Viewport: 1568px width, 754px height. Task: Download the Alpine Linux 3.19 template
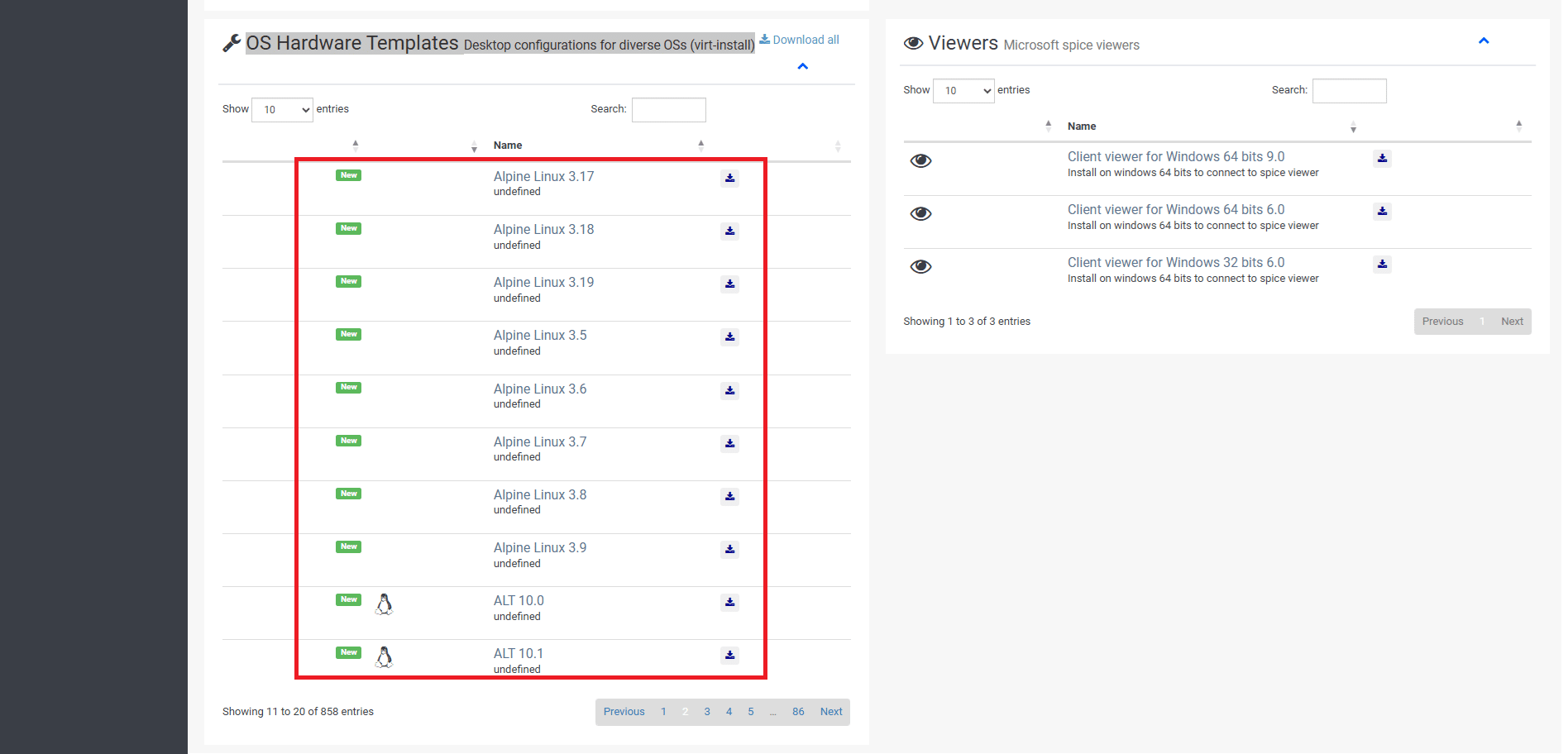729,284
